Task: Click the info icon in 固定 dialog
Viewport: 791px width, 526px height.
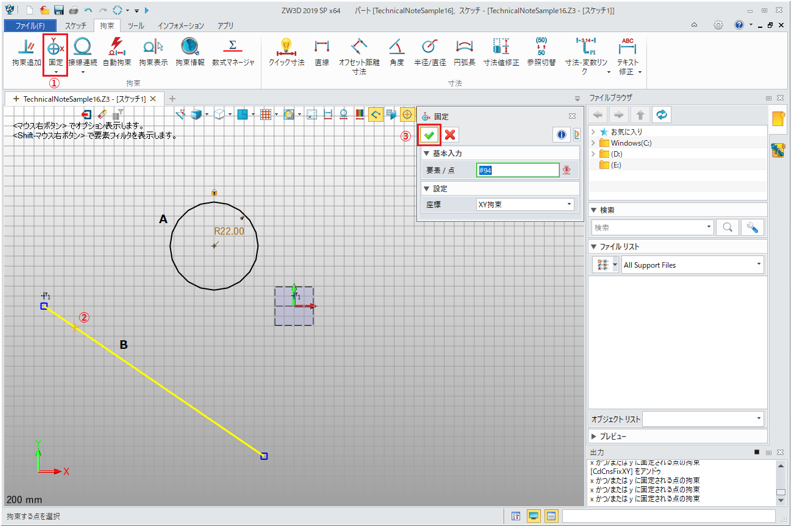Action: [561, 135]
